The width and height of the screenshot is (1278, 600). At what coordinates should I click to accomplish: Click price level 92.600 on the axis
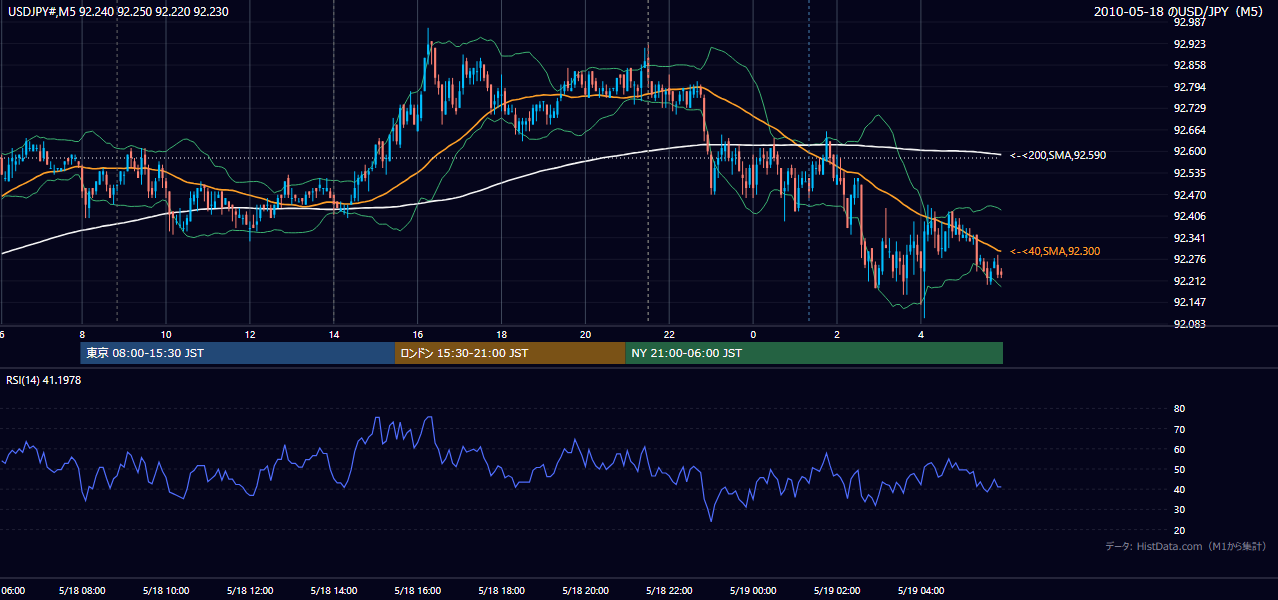1189,151
